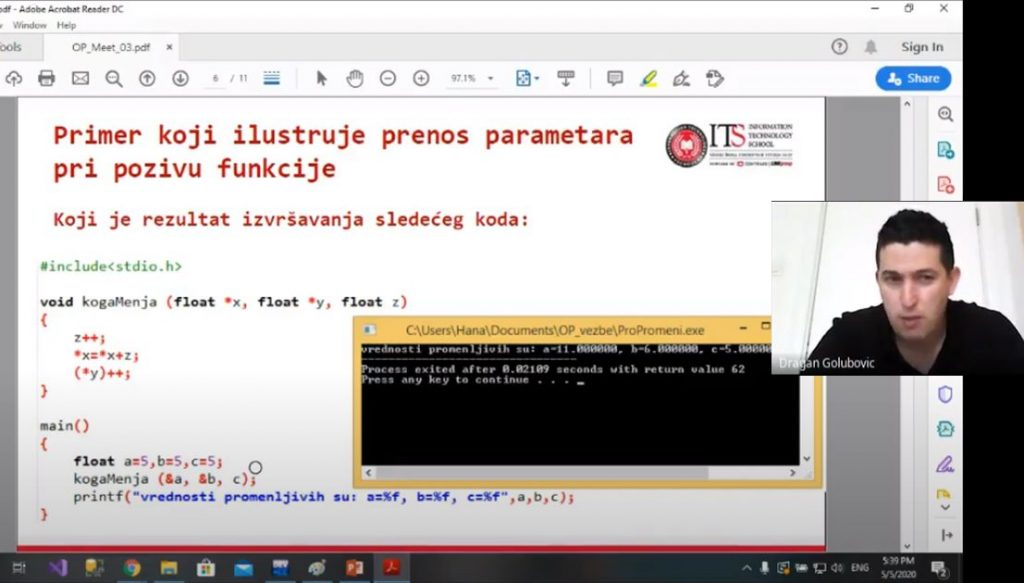Click the Zoom out minus icon
The image size is (1024, 583).
(x=388, y=78)
